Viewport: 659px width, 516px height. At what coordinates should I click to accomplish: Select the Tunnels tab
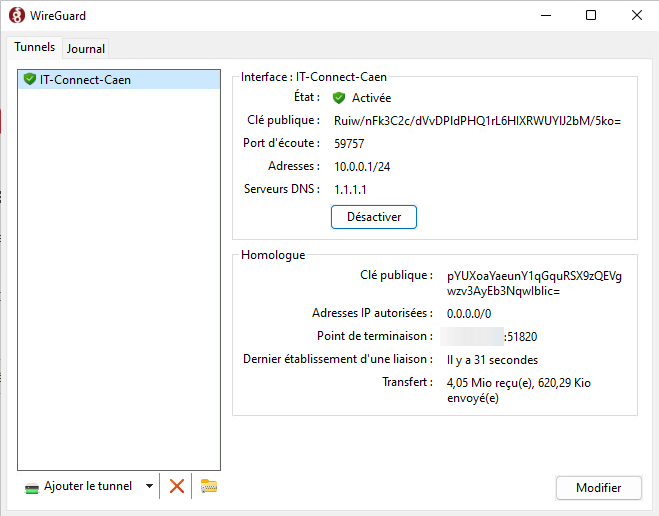[34, 47]
